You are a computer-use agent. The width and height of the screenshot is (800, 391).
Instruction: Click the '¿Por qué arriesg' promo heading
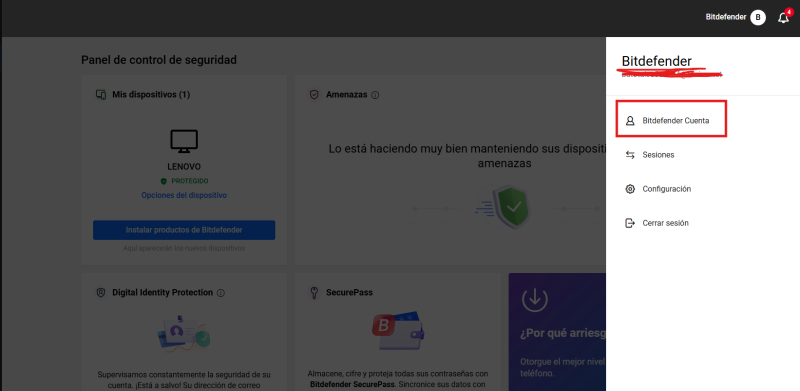pyautogui.click(x=563, y=334)
